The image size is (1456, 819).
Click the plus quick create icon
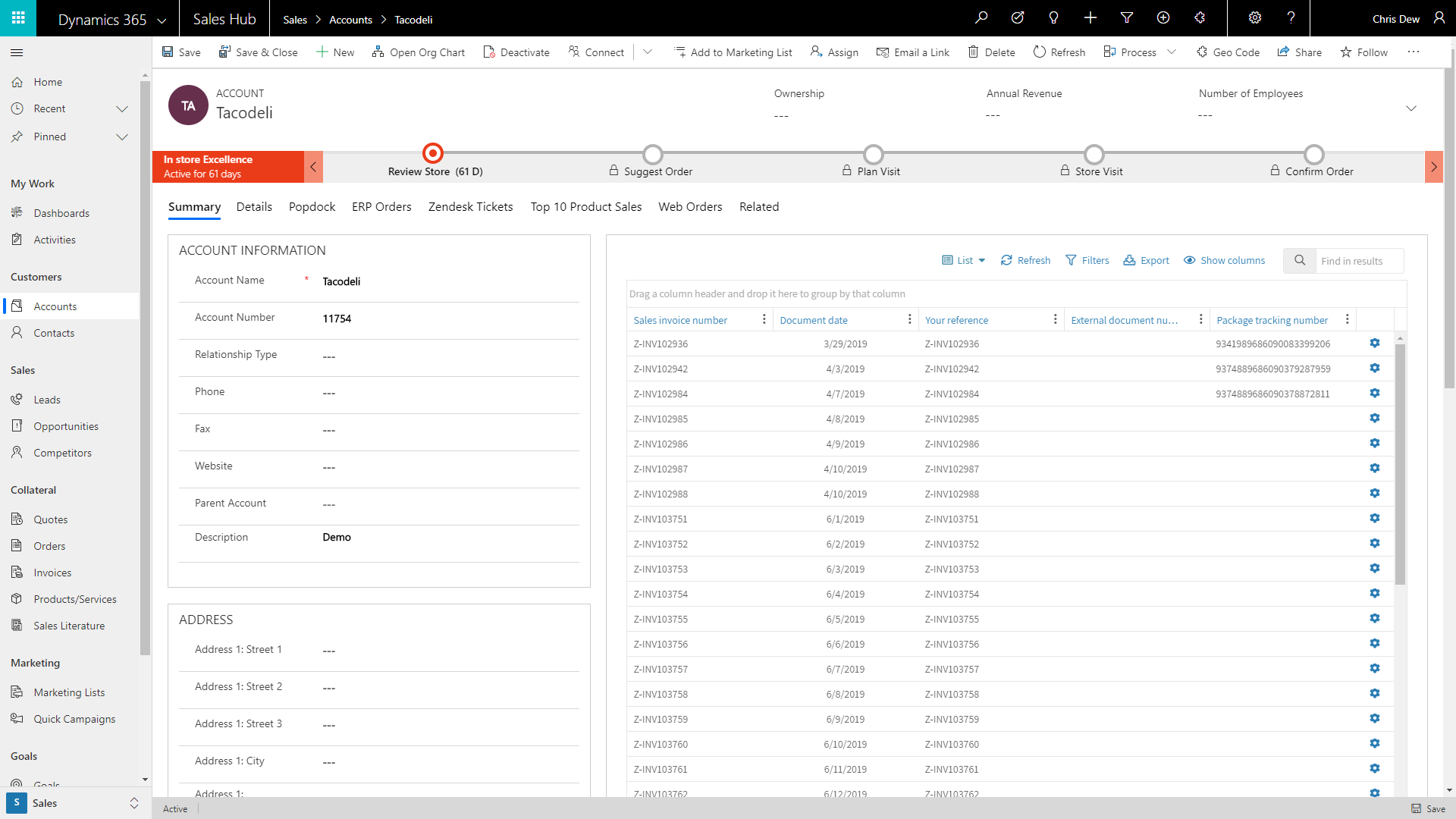[1090, 18]
